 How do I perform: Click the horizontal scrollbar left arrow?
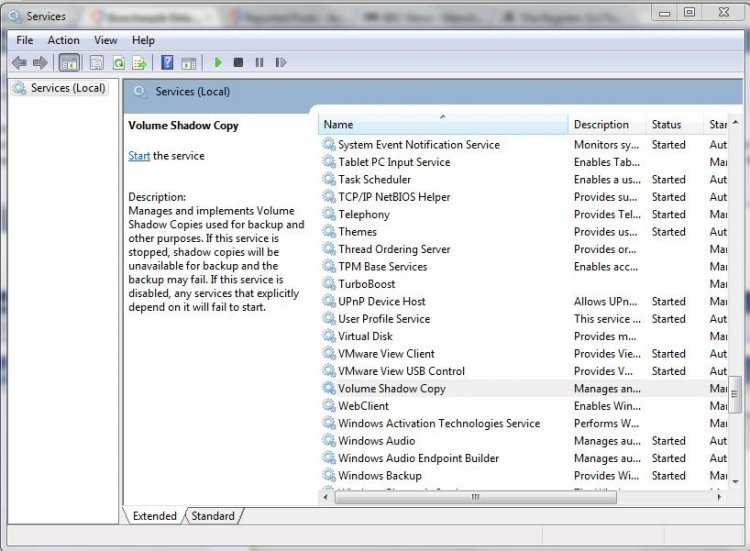click(326, 497)
